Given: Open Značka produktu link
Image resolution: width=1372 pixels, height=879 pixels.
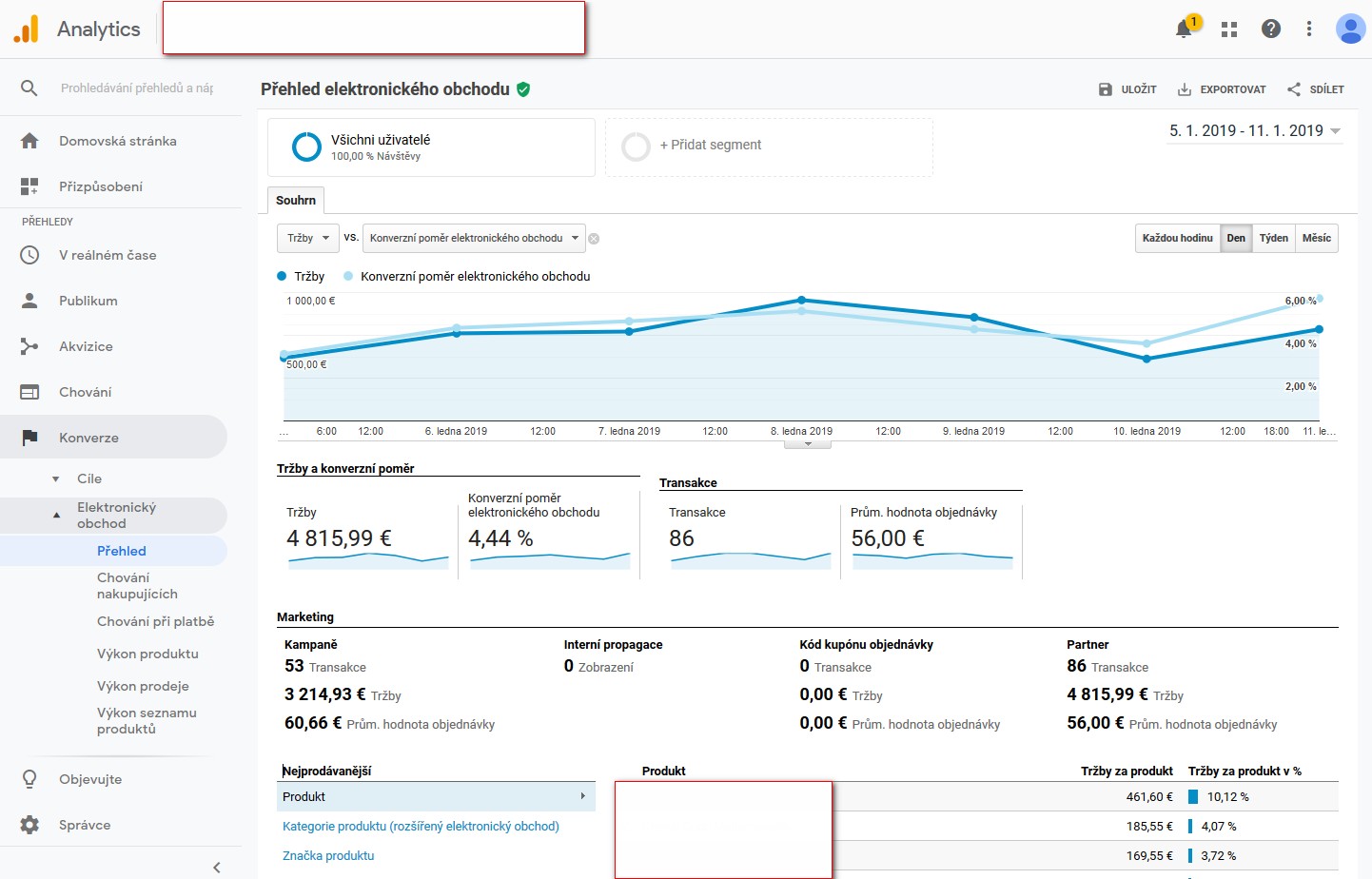Looking at the screenshot, I should (x=328, y=855).
